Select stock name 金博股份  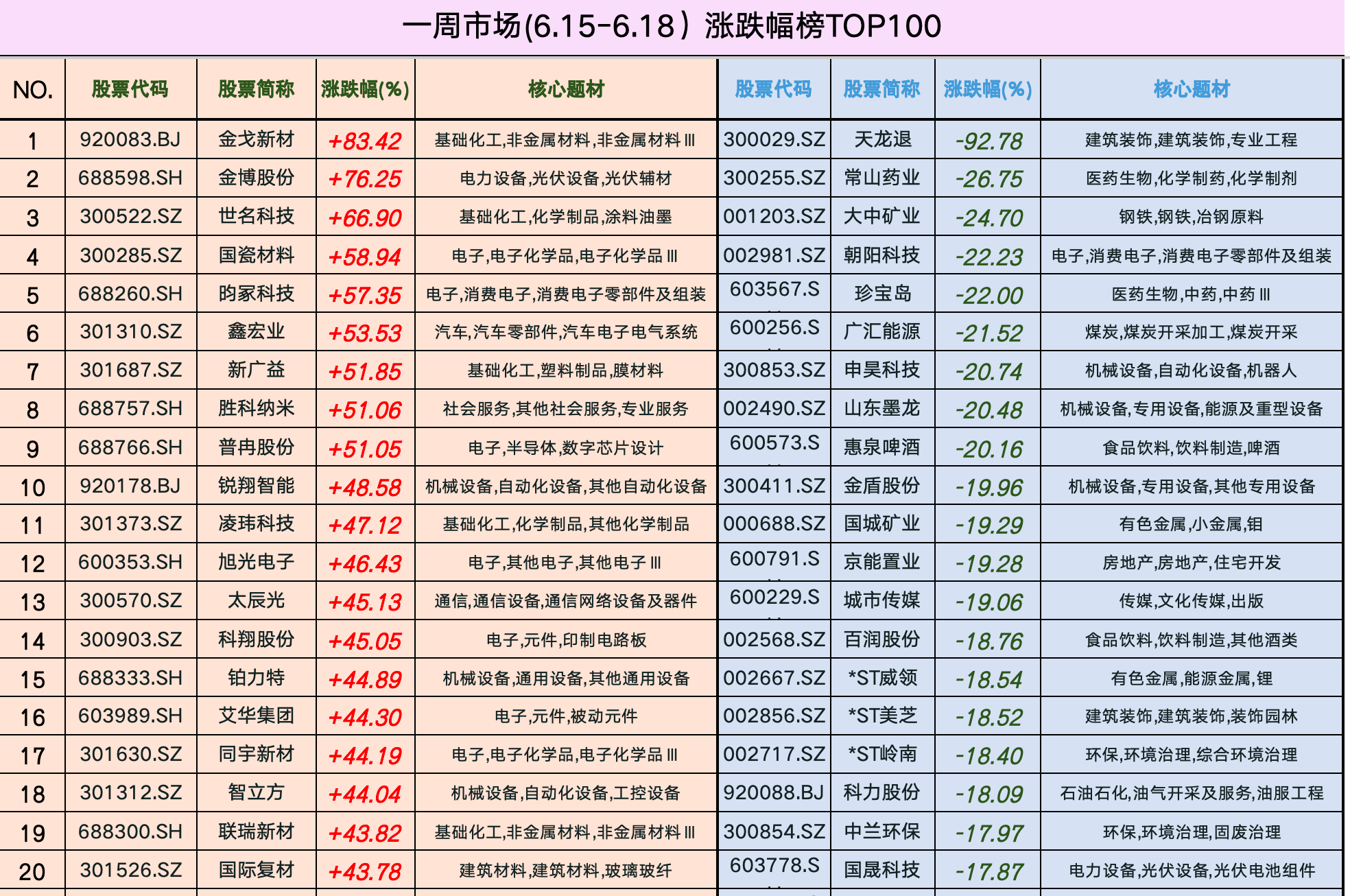point(256,178)
